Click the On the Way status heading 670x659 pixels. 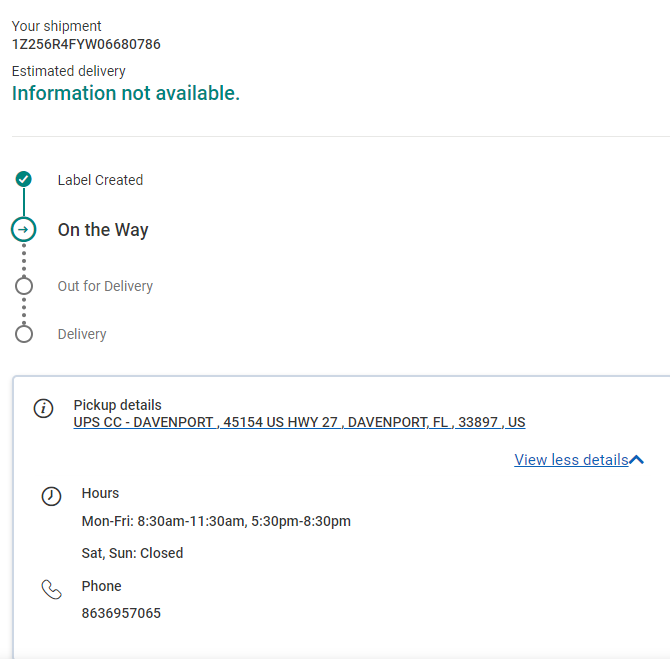[x=103, y=230]
